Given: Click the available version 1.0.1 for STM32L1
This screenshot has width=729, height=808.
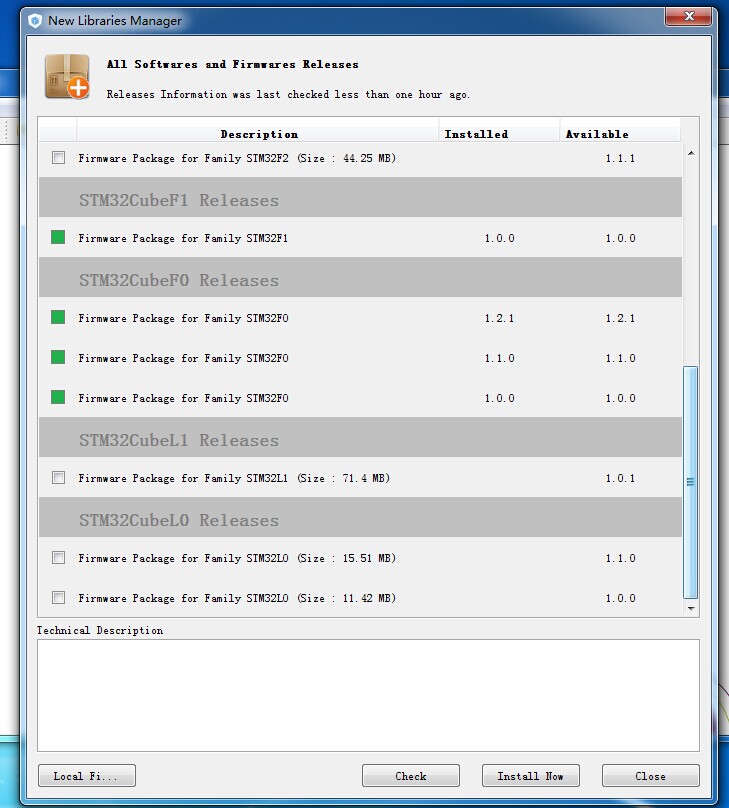Looking at the screenshot, I should pyautogui.click(x=620, y=478).
